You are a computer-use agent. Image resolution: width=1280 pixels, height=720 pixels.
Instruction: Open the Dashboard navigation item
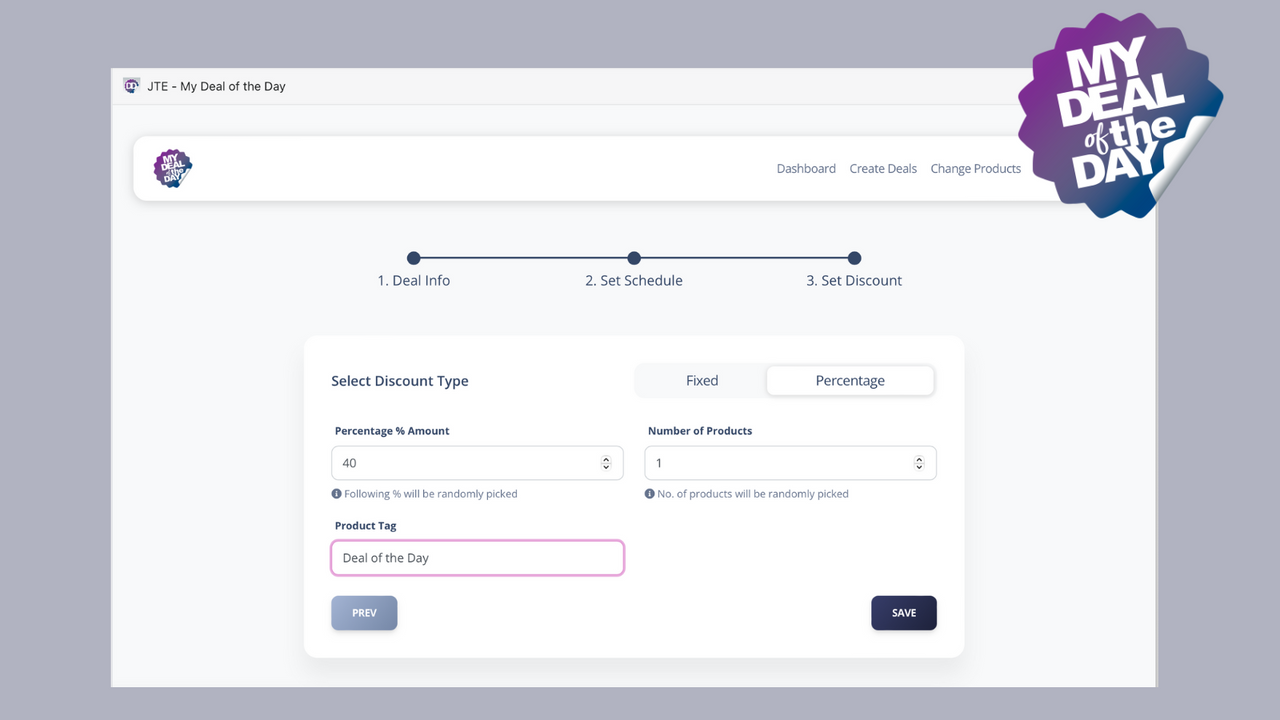(806, 168)
